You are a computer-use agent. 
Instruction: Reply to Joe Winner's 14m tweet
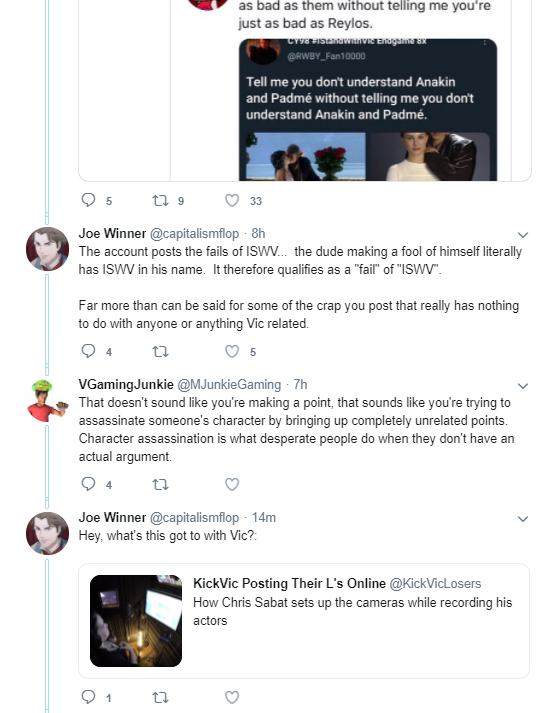pyautogui.click(x=88, y=697)
